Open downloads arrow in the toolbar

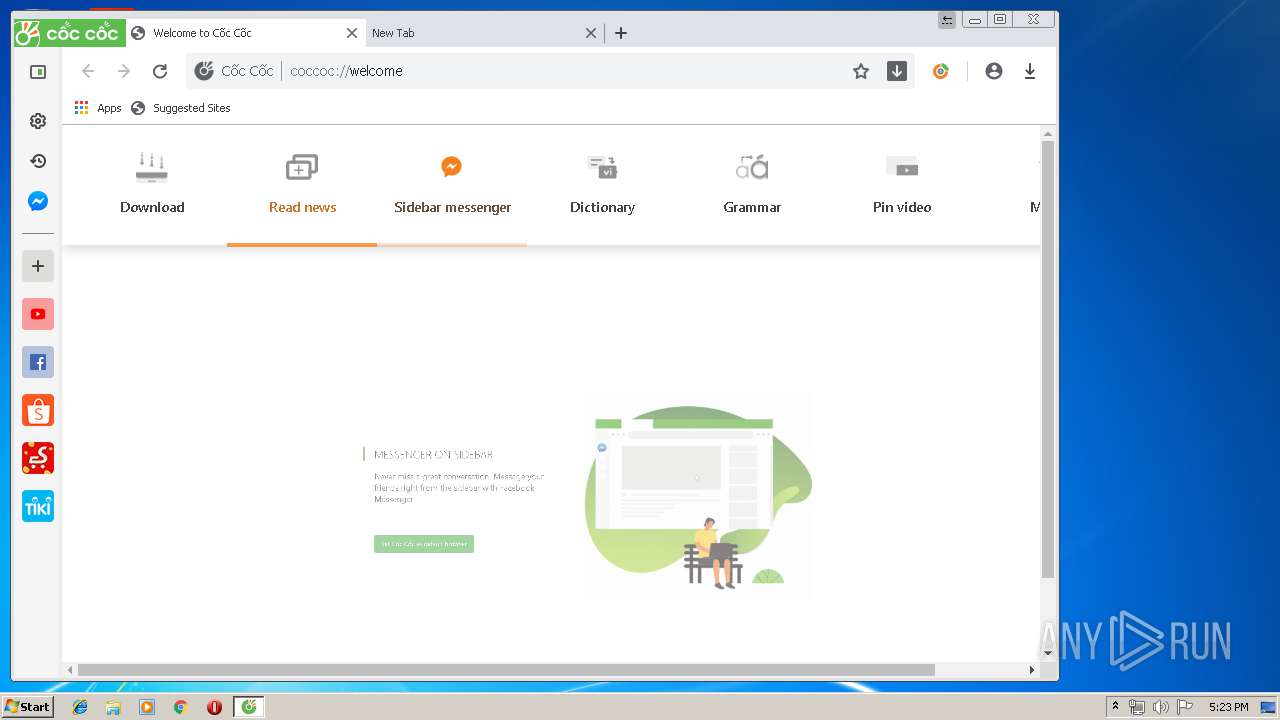click(x=1030, y=71)
